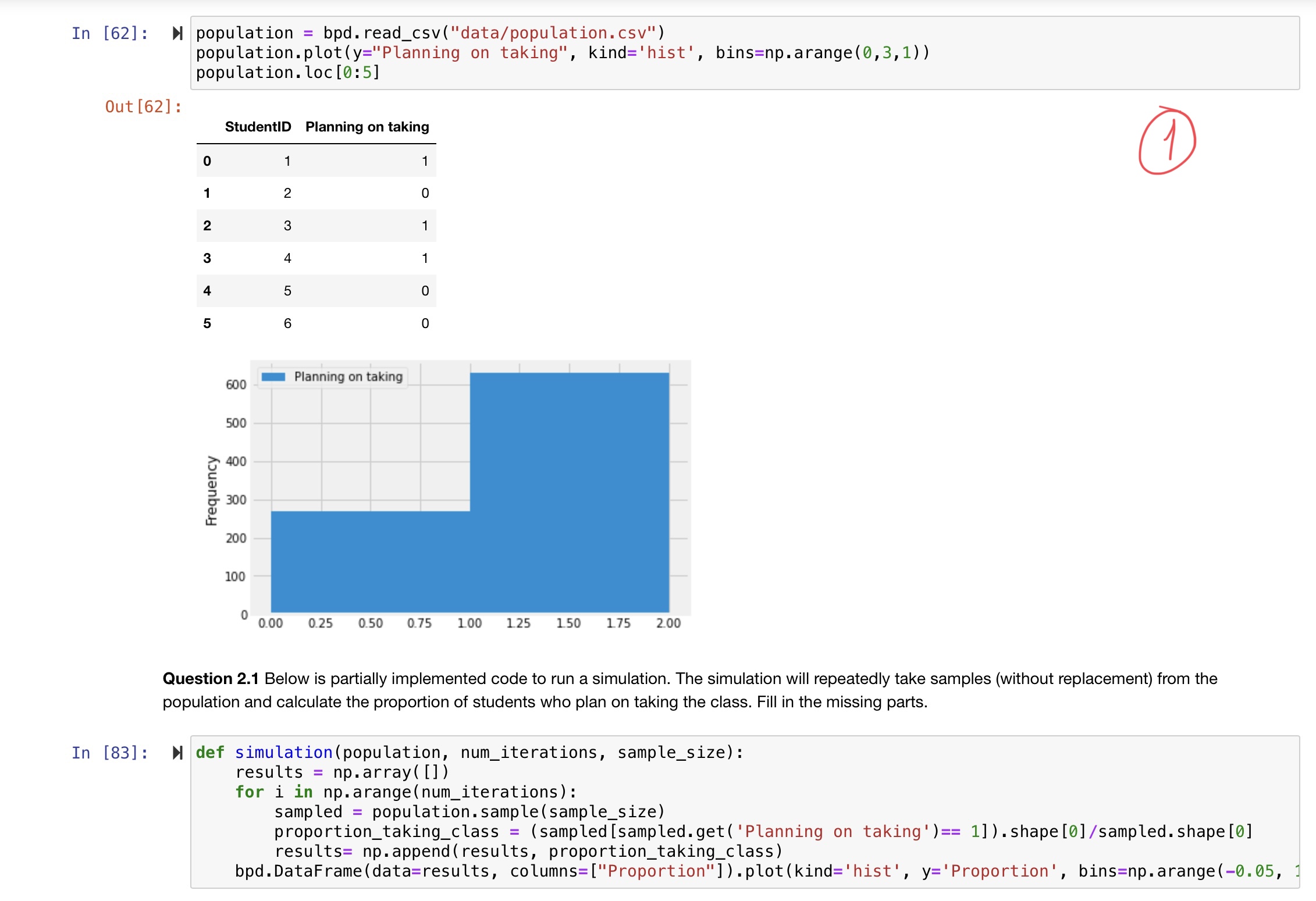
Task: Click the shorter histogram bar between 0.00 and 1.00
Action: coord(370,561)
